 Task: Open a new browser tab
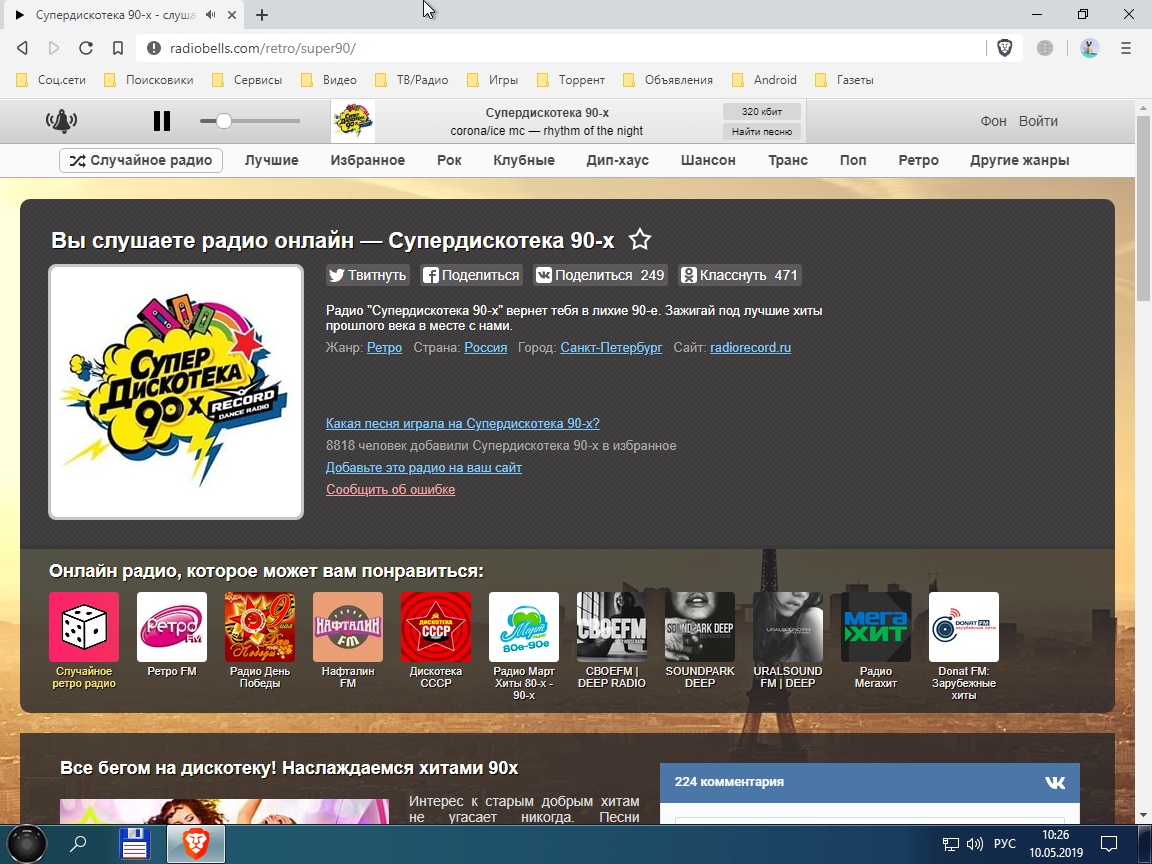point(262,14)
